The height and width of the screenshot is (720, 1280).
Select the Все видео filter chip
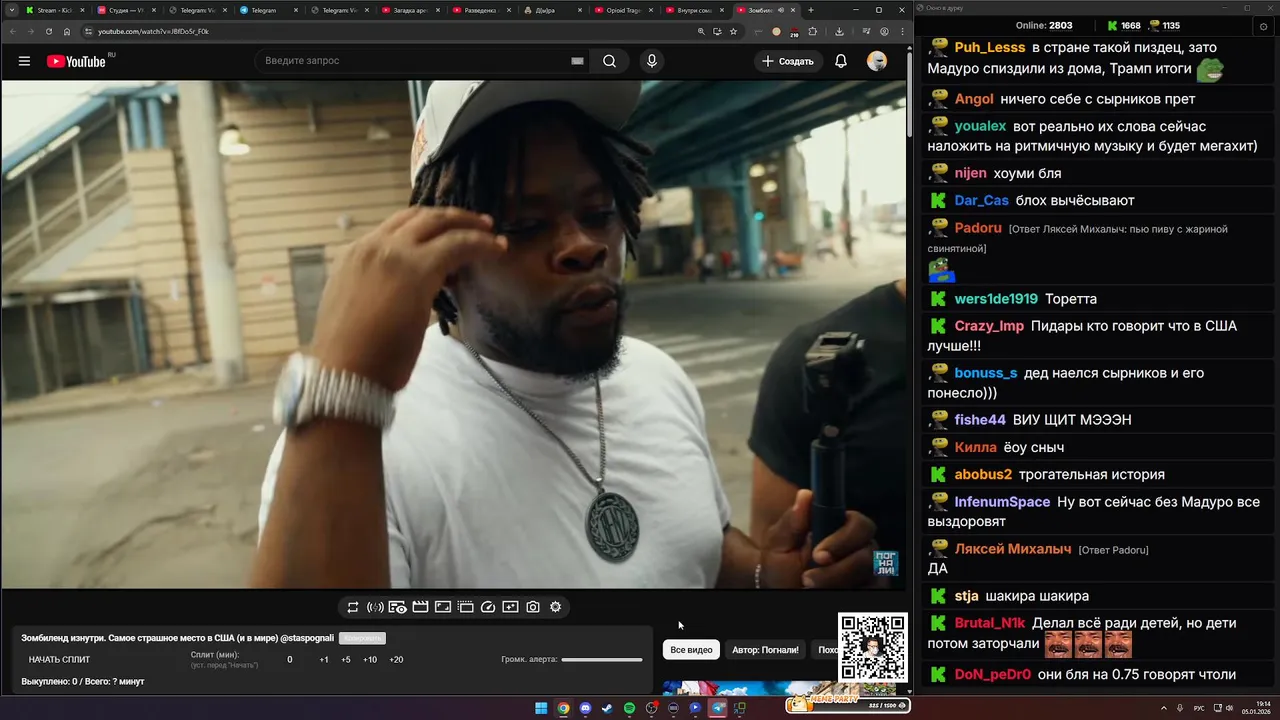pos(691,650)
